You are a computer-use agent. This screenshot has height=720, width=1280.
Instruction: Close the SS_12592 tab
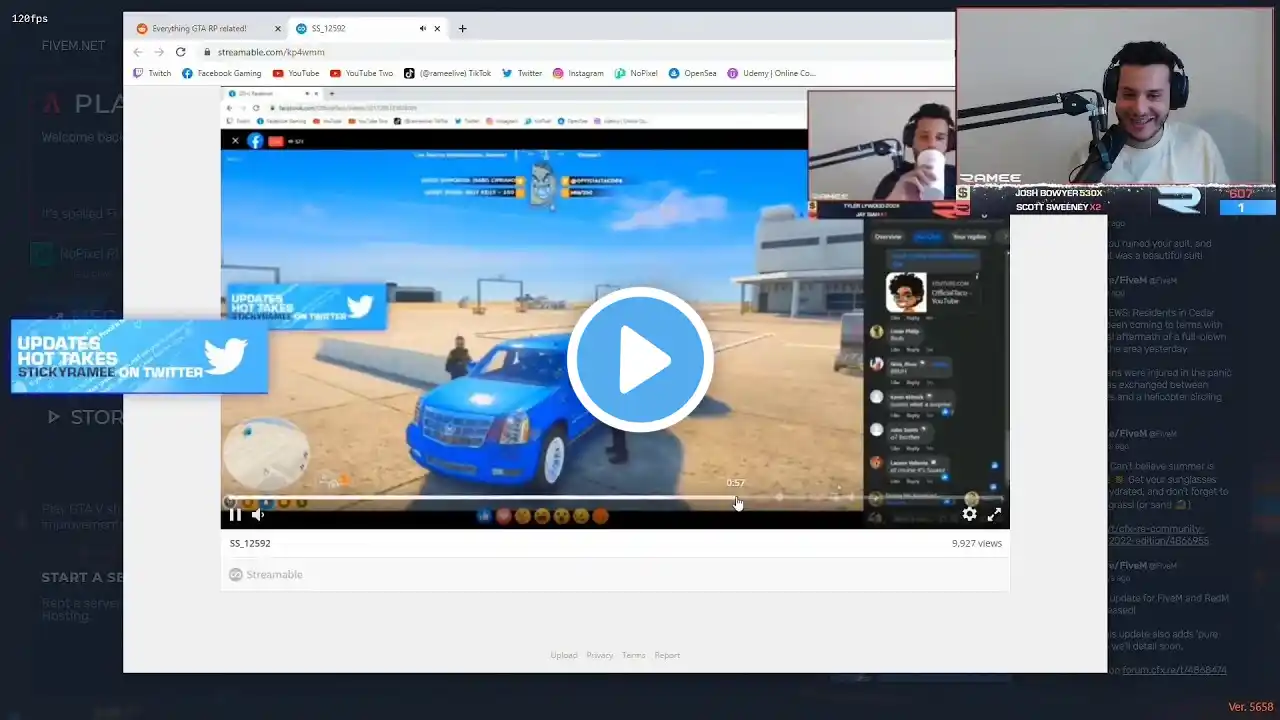(439, 29)
